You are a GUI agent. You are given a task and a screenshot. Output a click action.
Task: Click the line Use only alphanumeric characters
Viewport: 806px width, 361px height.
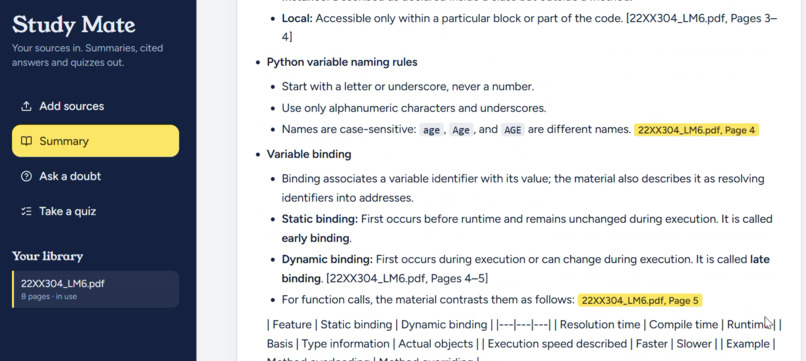[414, 109]
